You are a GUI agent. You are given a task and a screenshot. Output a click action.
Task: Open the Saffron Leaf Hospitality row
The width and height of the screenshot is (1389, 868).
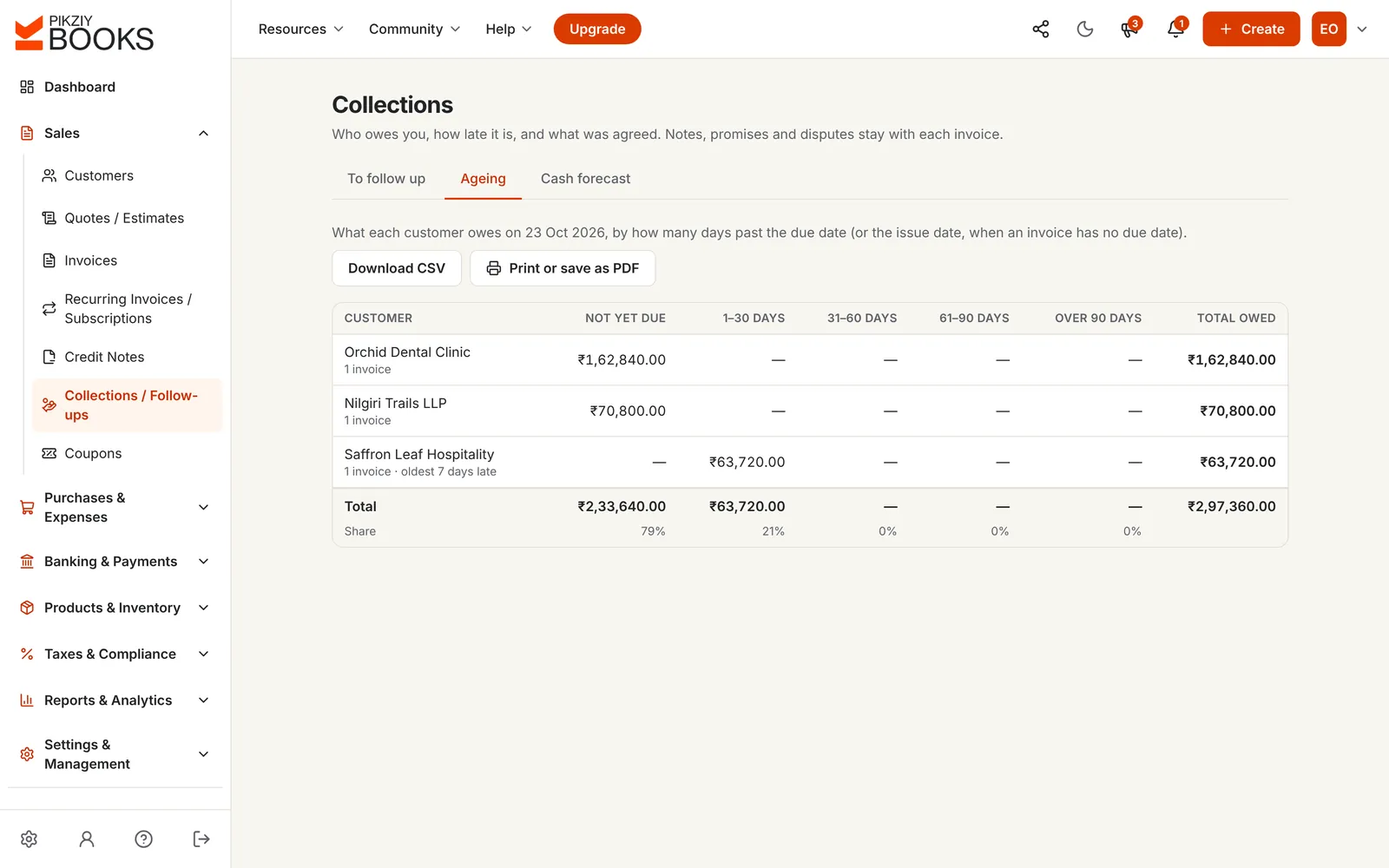point(810,462)
